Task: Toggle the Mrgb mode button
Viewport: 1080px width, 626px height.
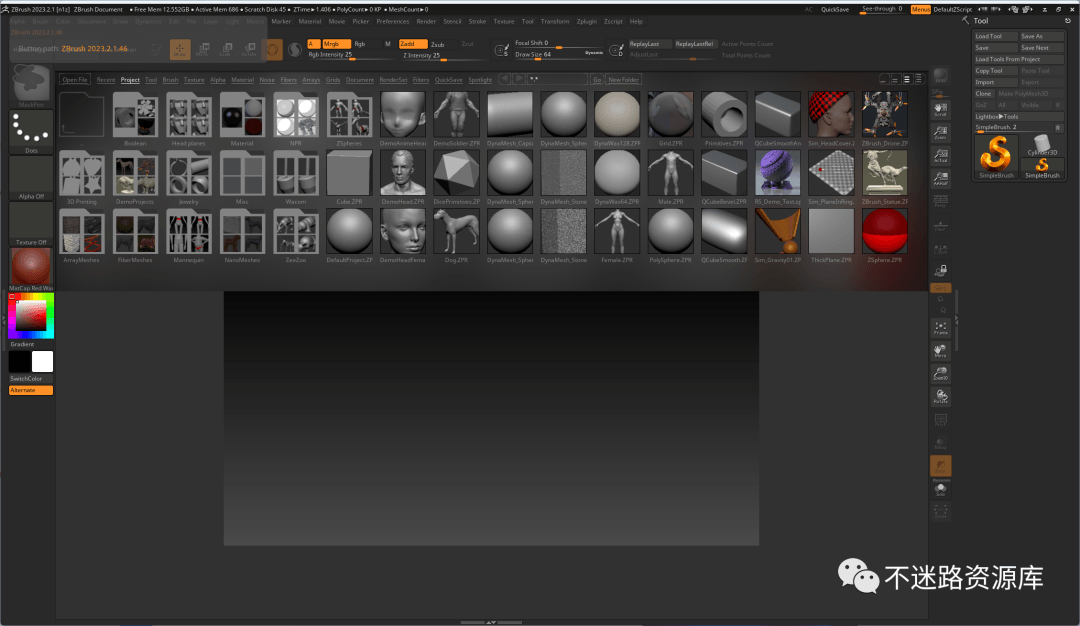Action: pos(336,43)
